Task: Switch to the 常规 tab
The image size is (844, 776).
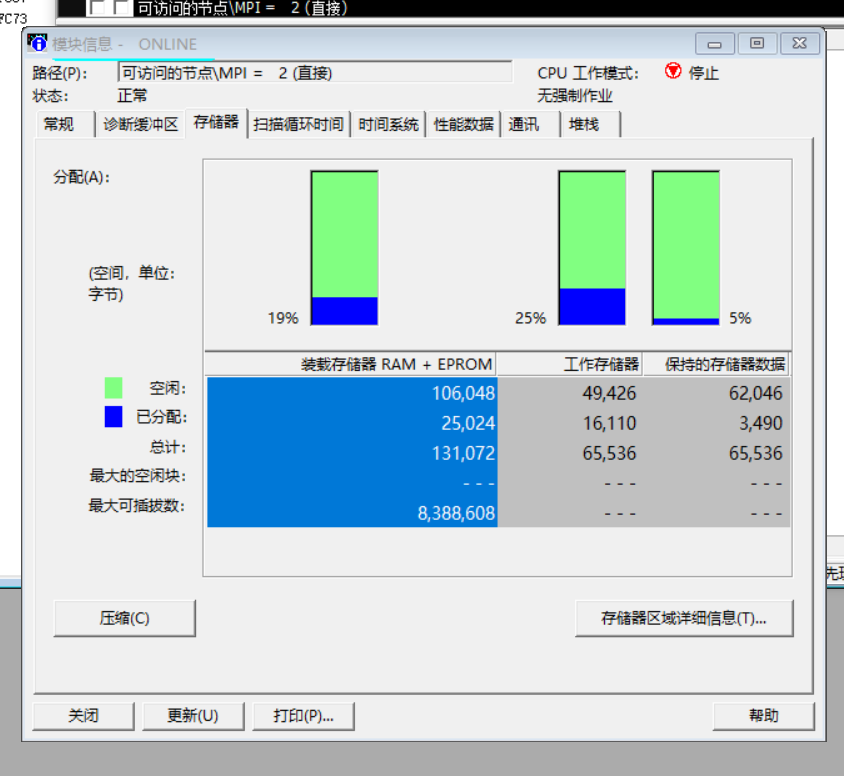Action: click(58, 124)
